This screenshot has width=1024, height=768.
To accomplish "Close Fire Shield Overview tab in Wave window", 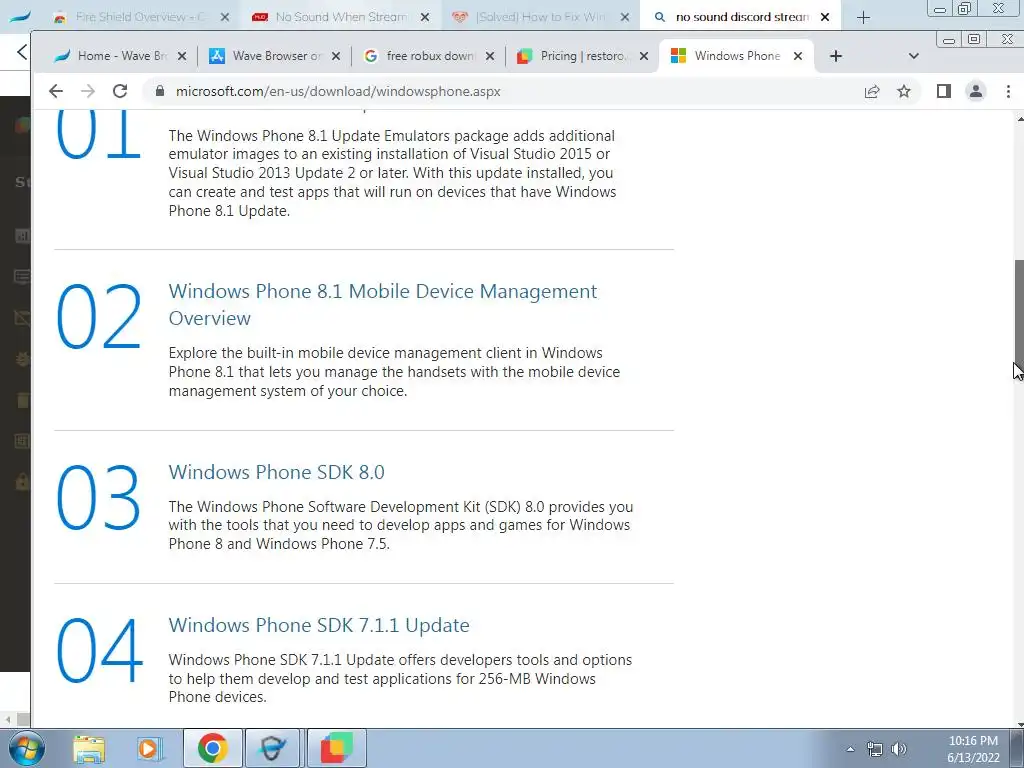I will pos(225,17).
